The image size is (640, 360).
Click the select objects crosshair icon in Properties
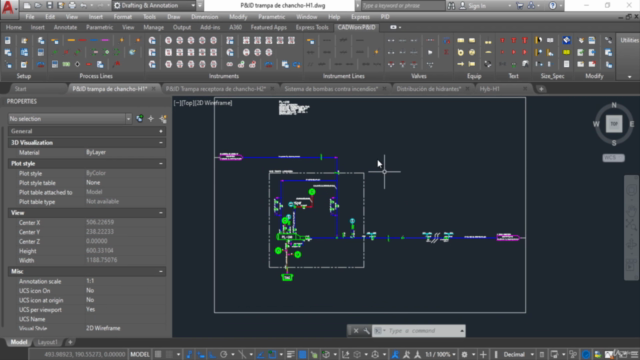click(x=151, y=119)
